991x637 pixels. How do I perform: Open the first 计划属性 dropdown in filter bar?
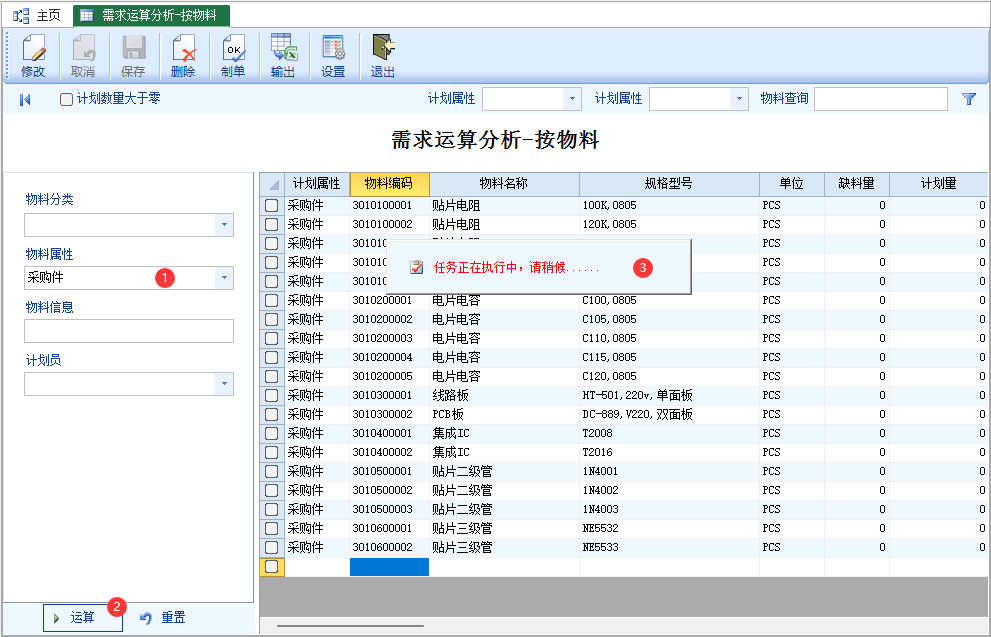tap(572, 99)
